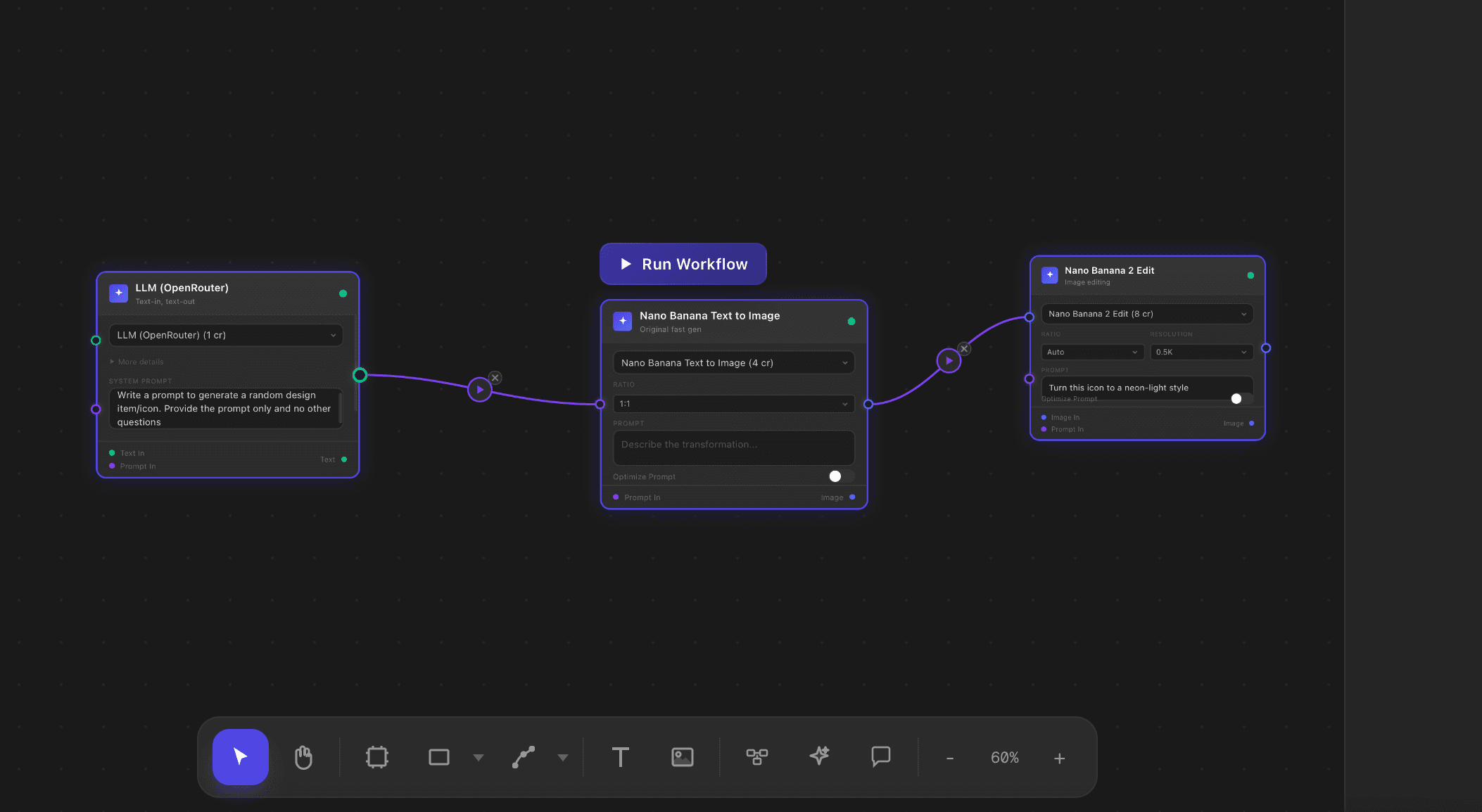
Task: Click the Run Workflow button
Action: click(x=683, y=264)
